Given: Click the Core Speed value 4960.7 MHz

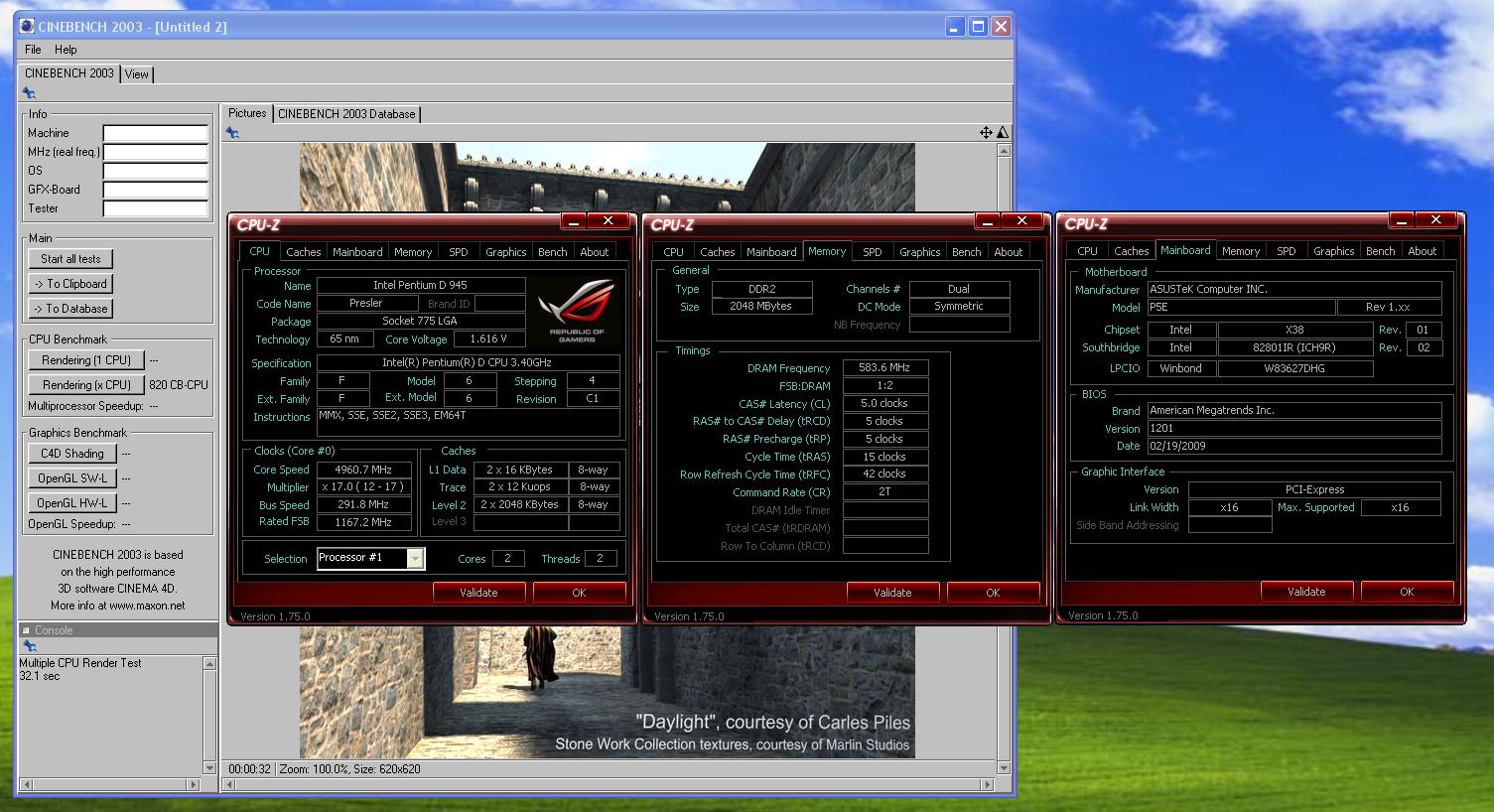Looking at the screenshot, I should tap(364, 470).
